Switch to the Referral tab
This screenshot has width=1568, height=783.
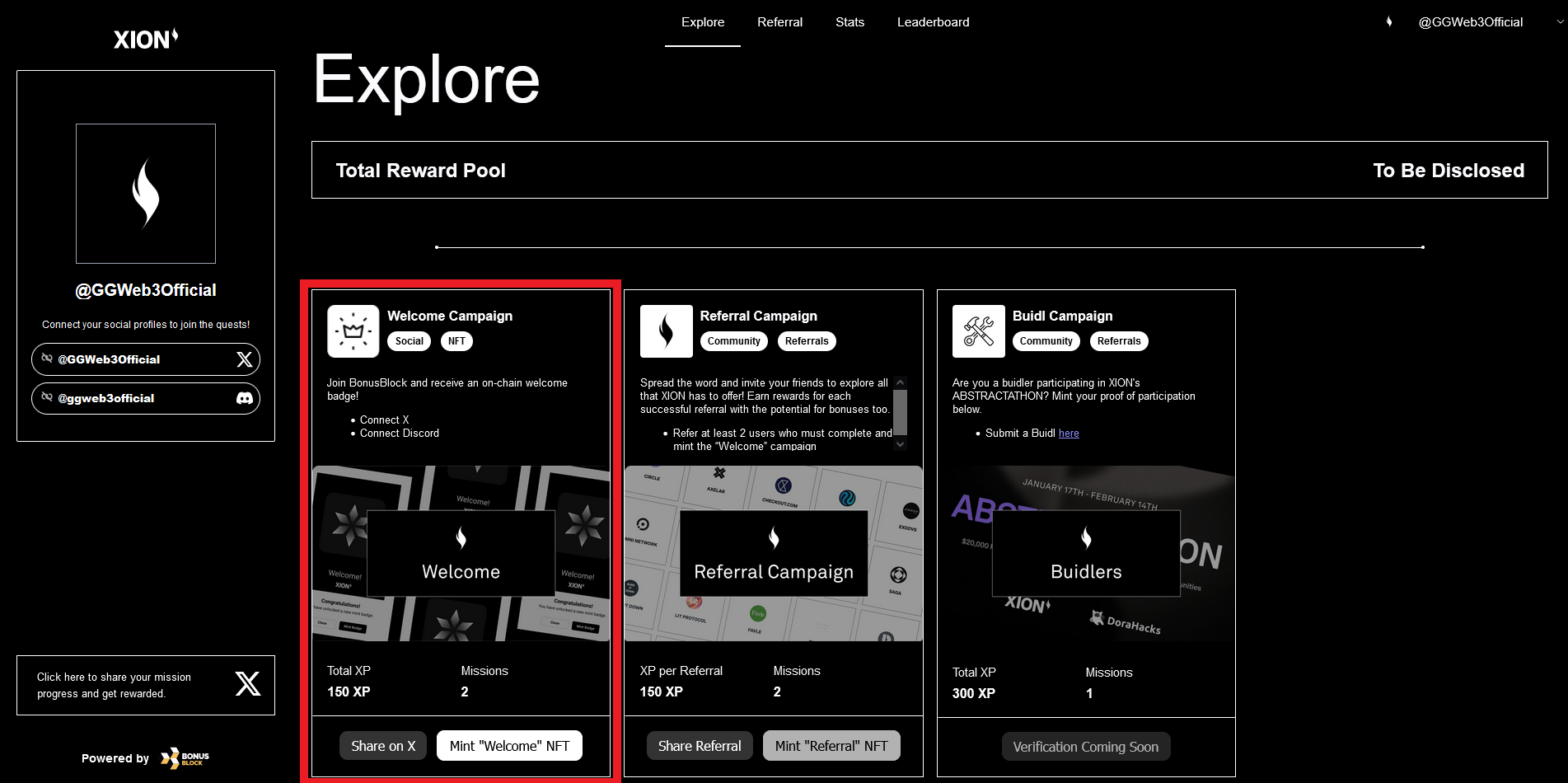[779, 22]
